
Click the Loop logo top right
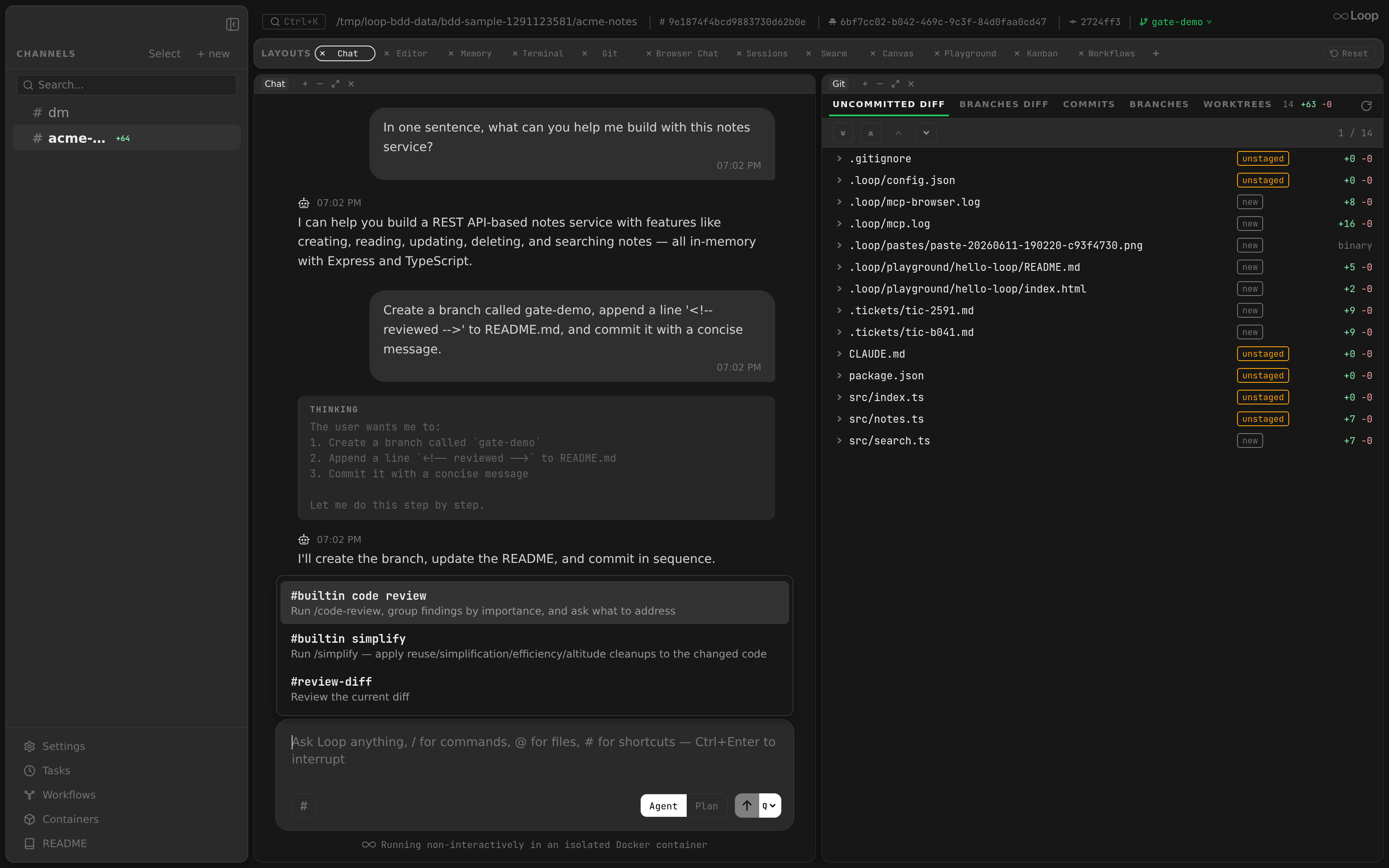(x=1355, y=16)
